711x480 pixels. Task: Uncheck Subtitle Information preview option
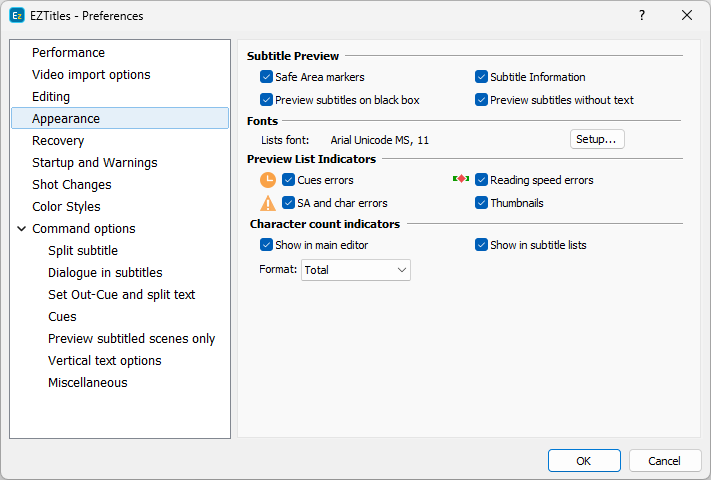coord(482,77)
